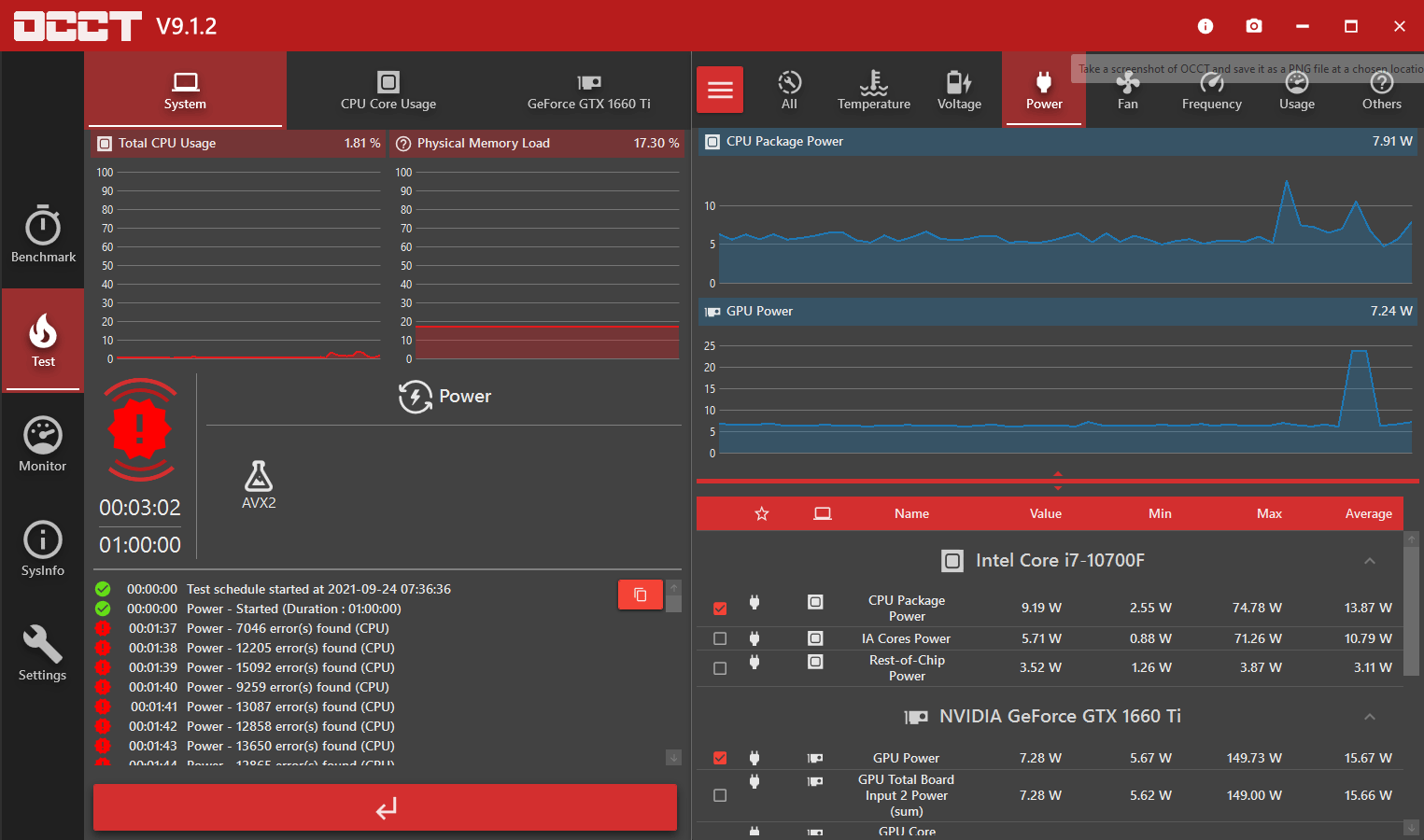
Task: Uncheck the CPU Package Power graph checkbox
Action: click(720, 609)
